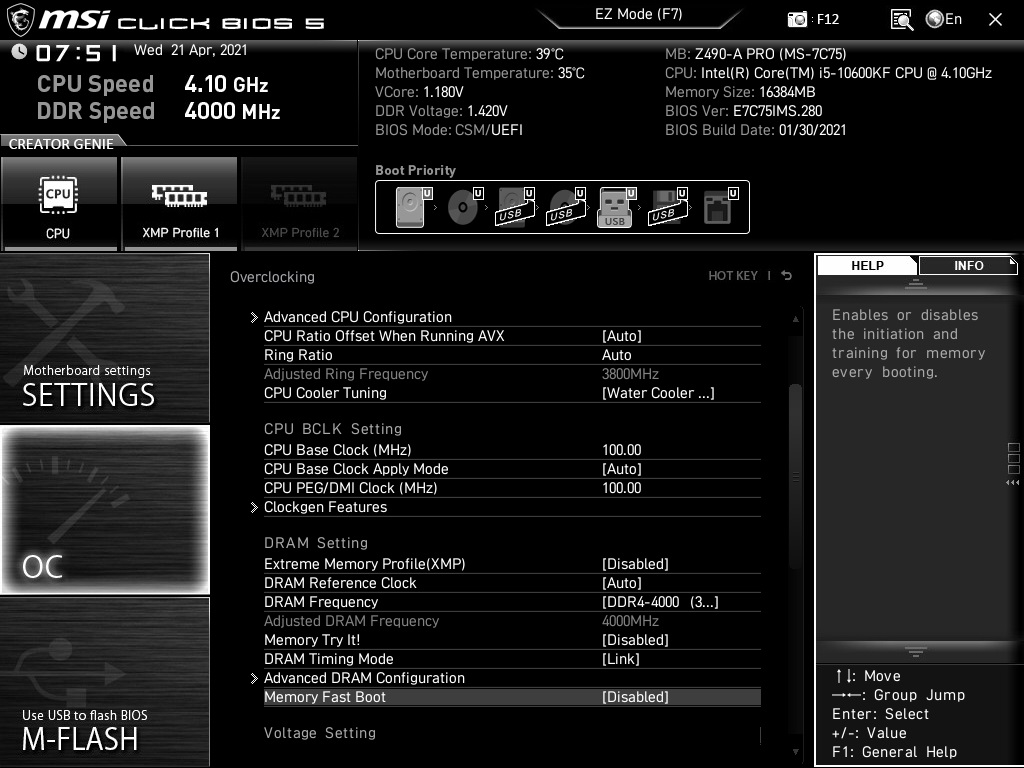Click the overclocking list scrollbar thumb
This screenshot has height=768, width=1024.
[x=795, y=477]
